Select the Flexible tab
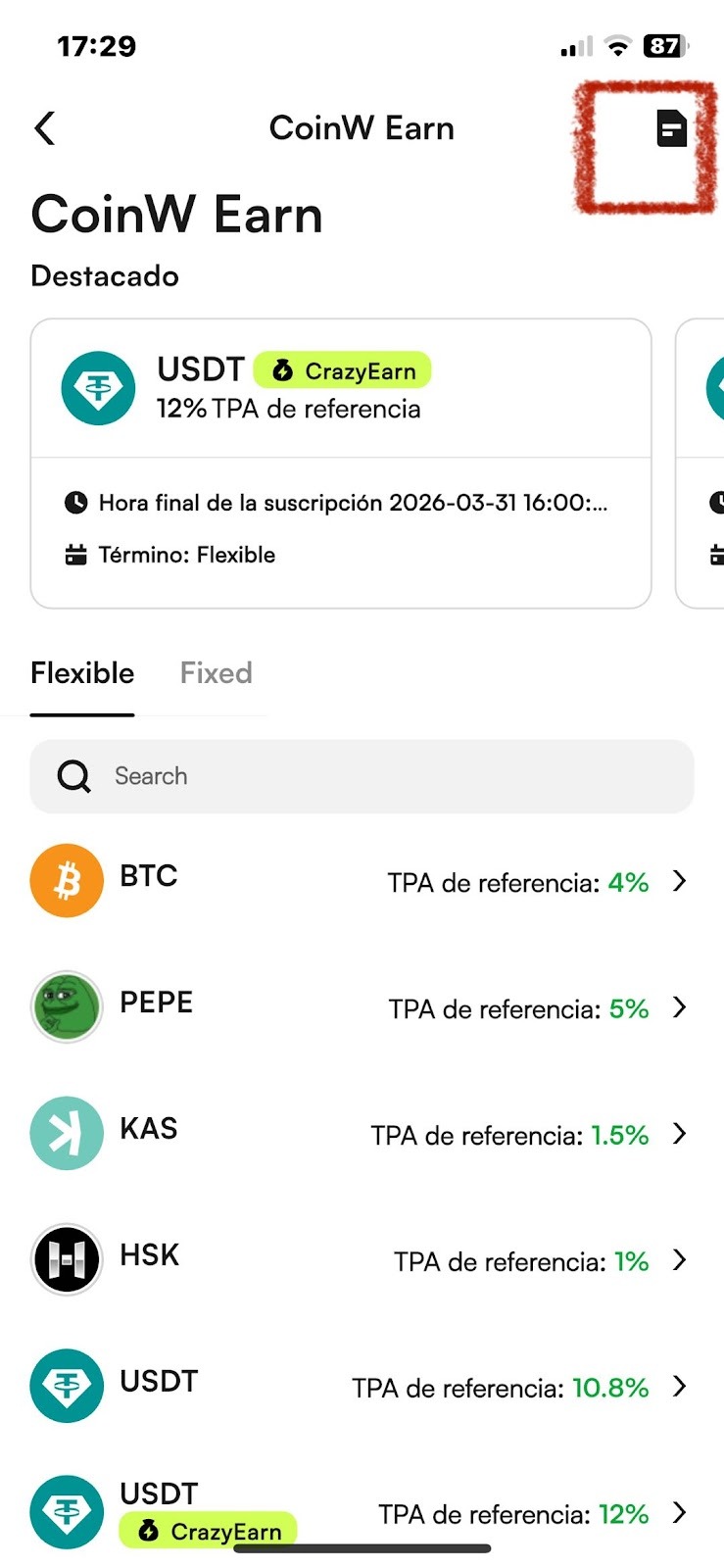The width and height of the screenshot is (724, 1568). pyautogui.click(x=82, y=673)
